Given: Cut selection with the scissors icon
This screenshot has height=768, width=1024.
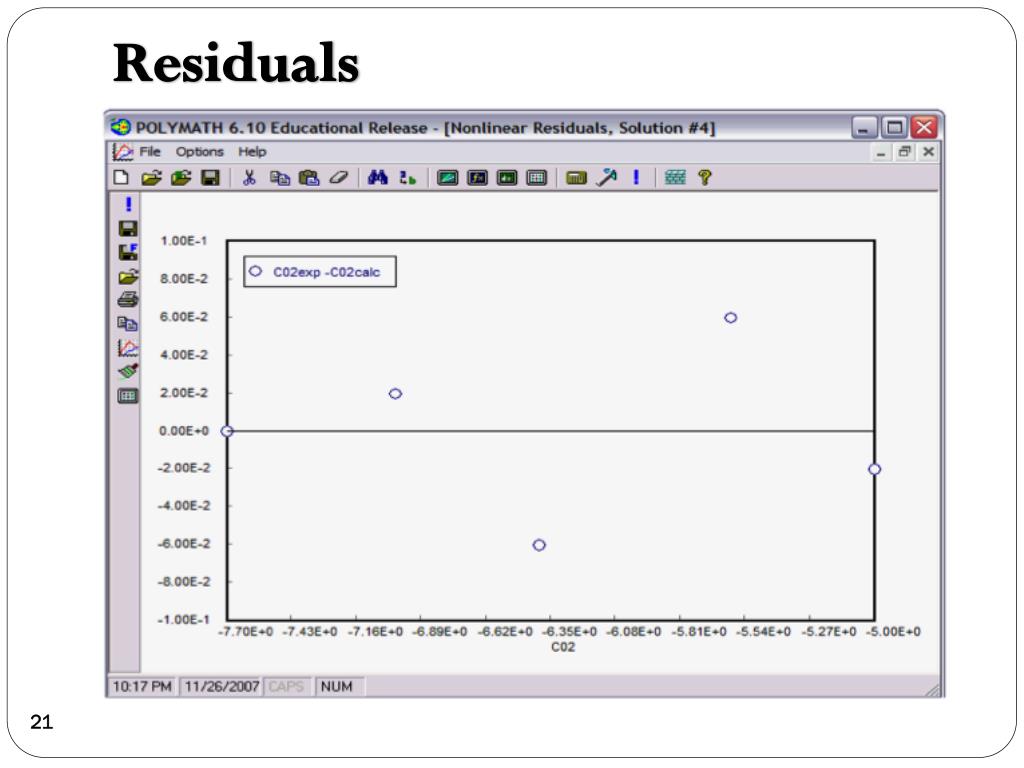Looking at the screenshot, I should (249, 178).
